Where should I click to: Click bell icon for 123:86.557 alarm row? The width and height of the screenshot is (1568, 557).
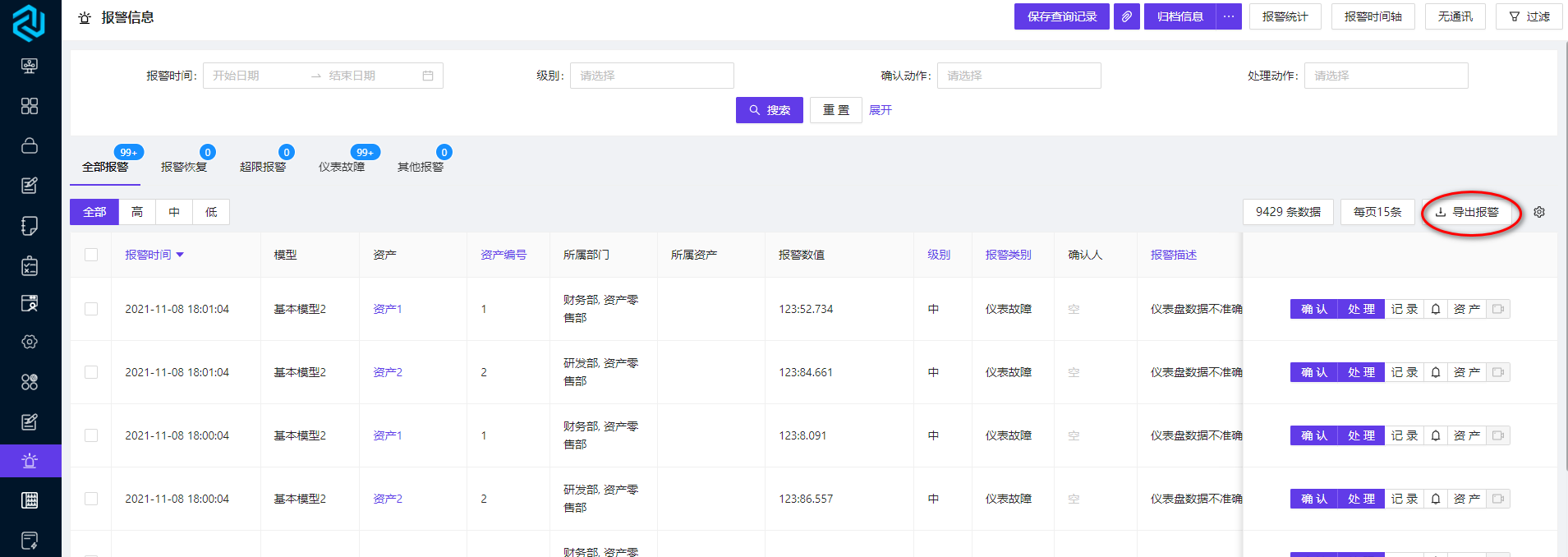click(x=1436, y=499)
